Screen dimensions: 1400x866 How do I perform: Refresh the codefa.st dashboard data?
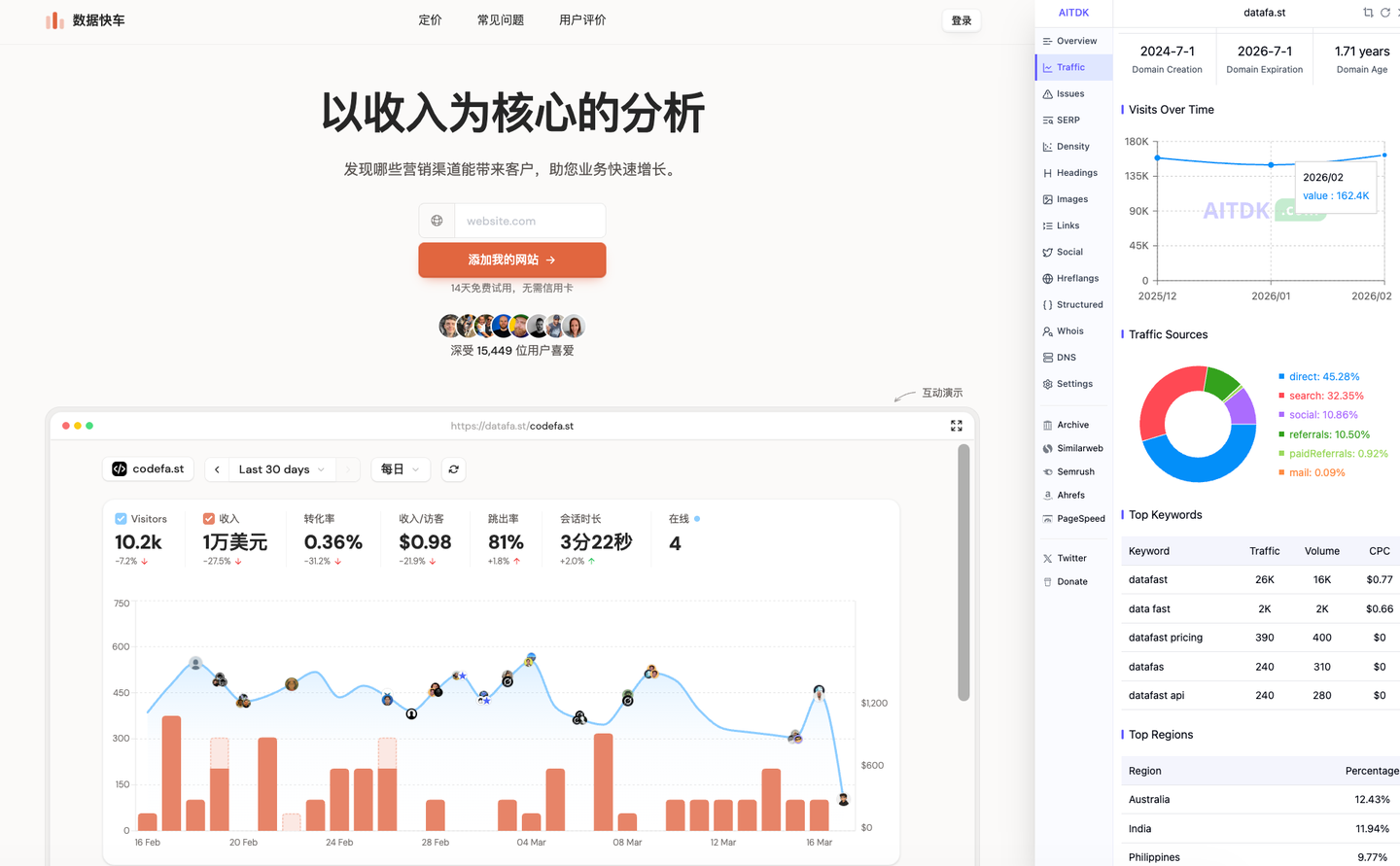pyautogui.click(x=453, y=469)
